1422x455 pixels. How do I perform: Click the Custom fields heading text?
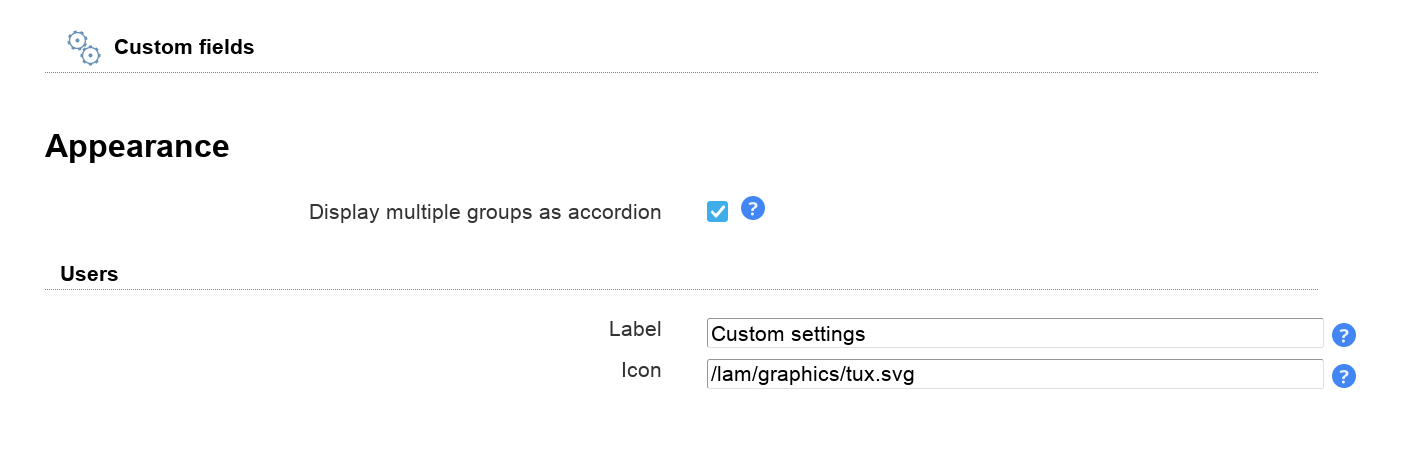(184, 47)
